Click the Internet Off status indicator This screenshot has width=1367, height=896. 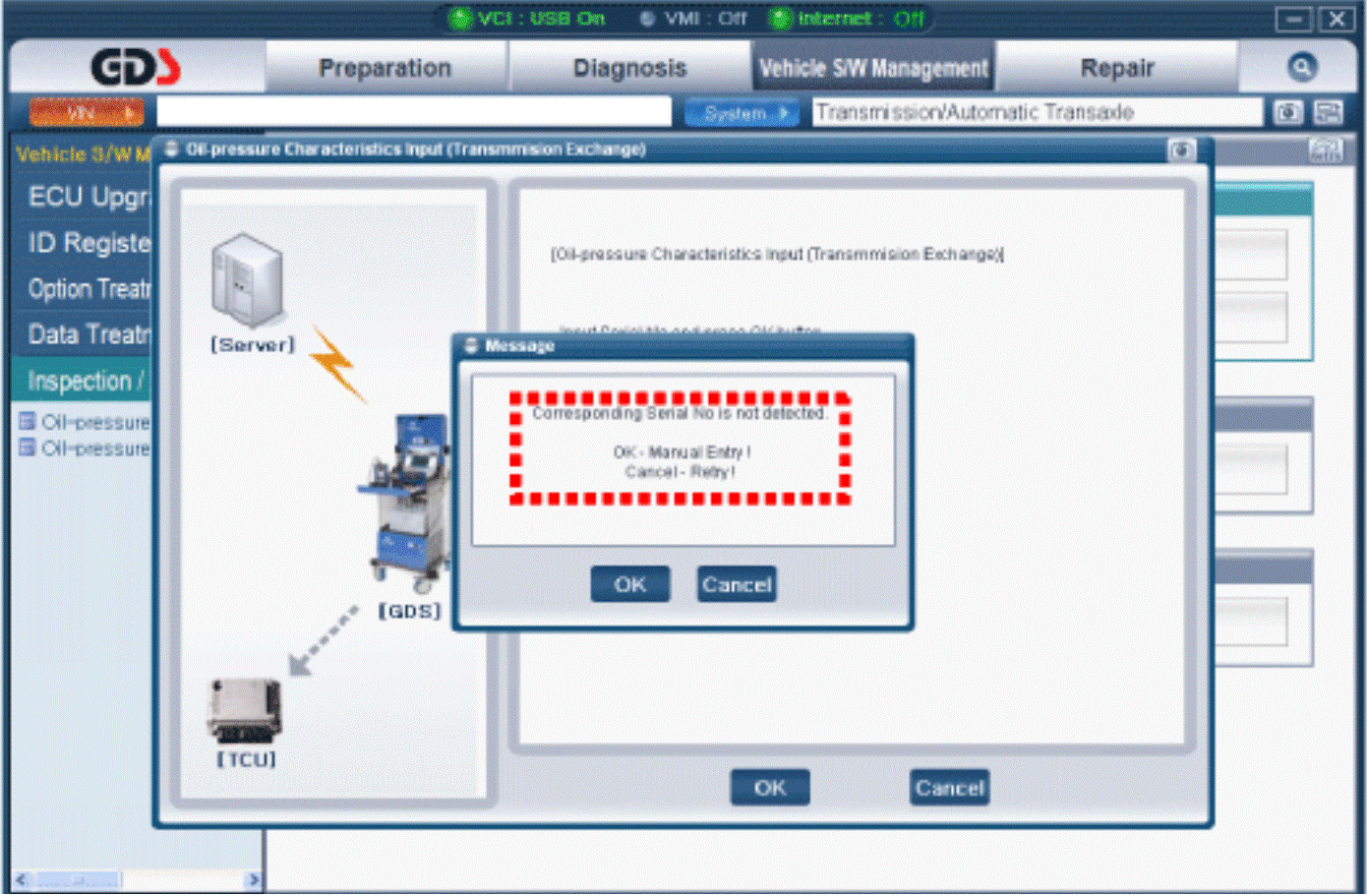847,18
